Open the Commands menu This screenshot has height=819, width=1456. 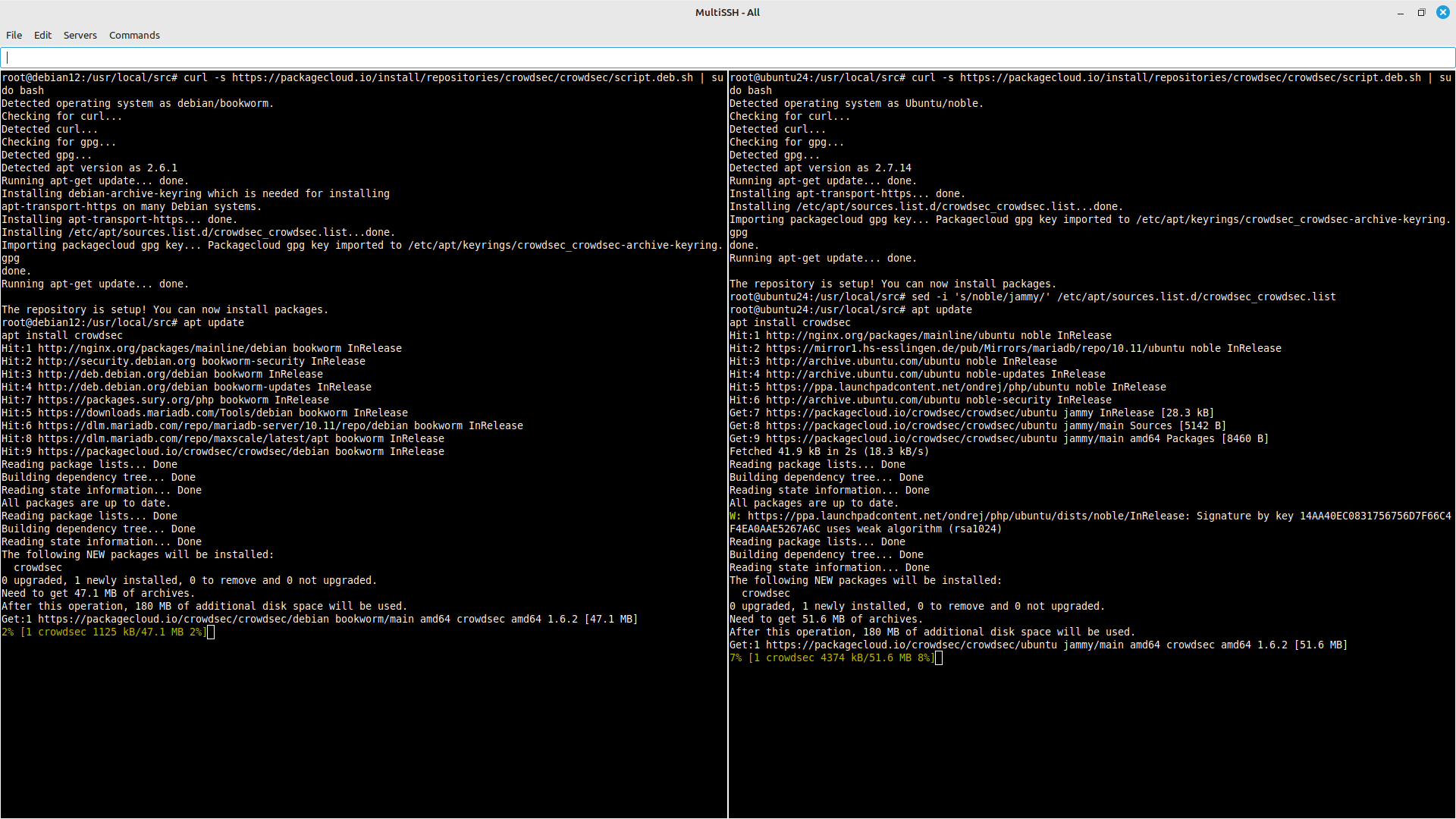coord(134,35)
